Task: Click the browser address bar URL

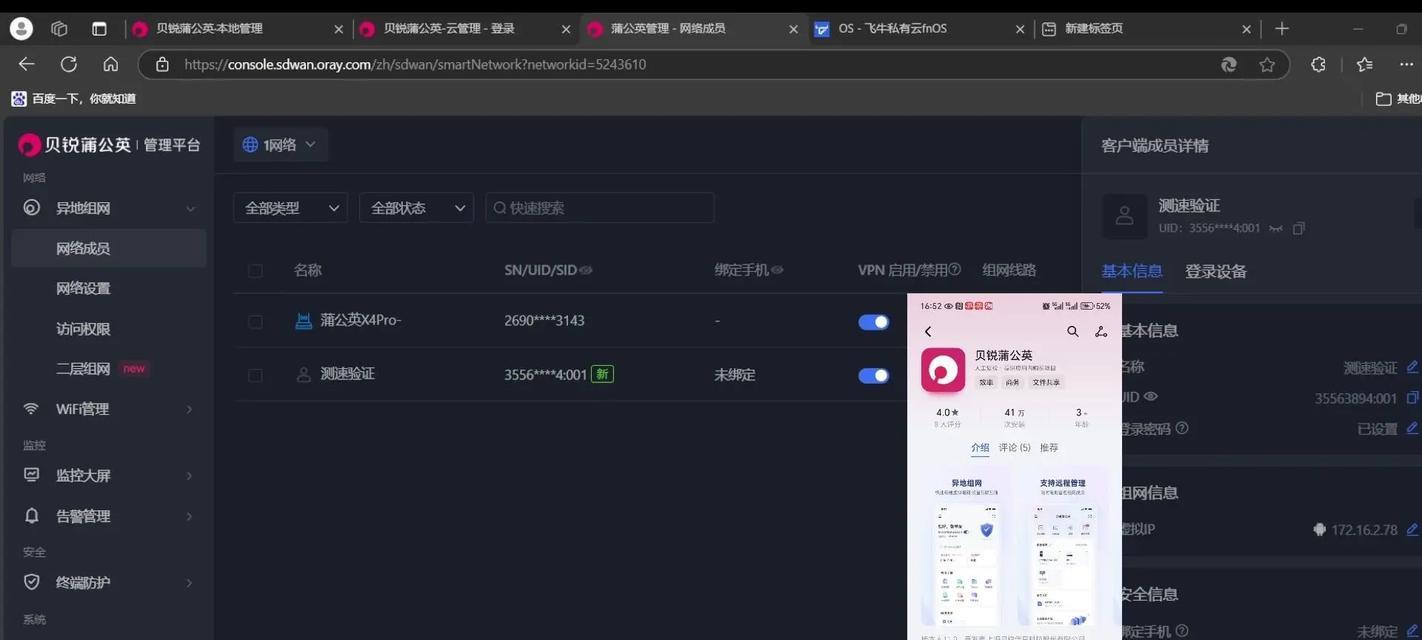Action: tap(415, 64)
